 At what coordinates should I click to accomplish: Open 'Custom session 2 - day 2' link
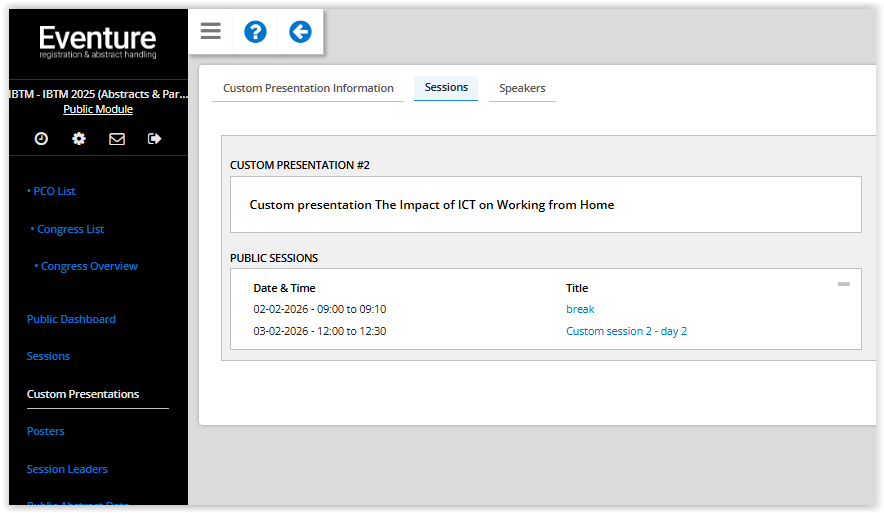(626, 332)
